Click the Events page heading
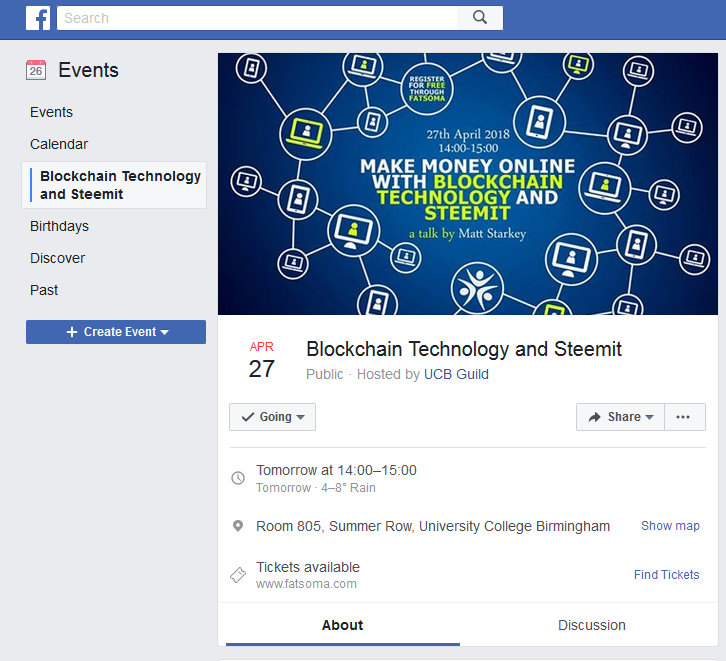 point(88,70)
